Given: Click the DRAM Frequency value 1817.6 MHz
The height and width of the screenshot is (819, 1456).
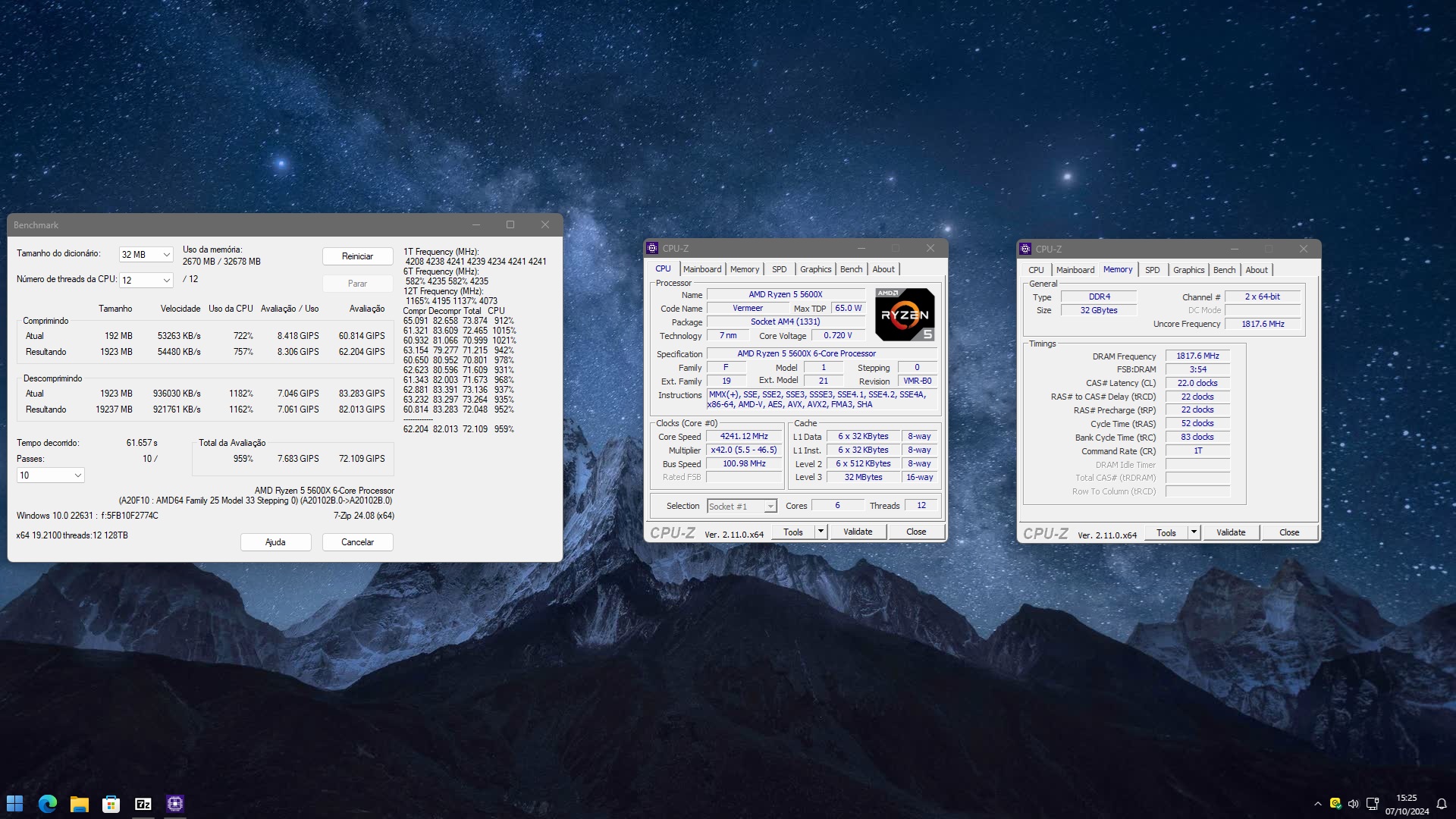Looking at the screenshot, I should pos(1197,356).
